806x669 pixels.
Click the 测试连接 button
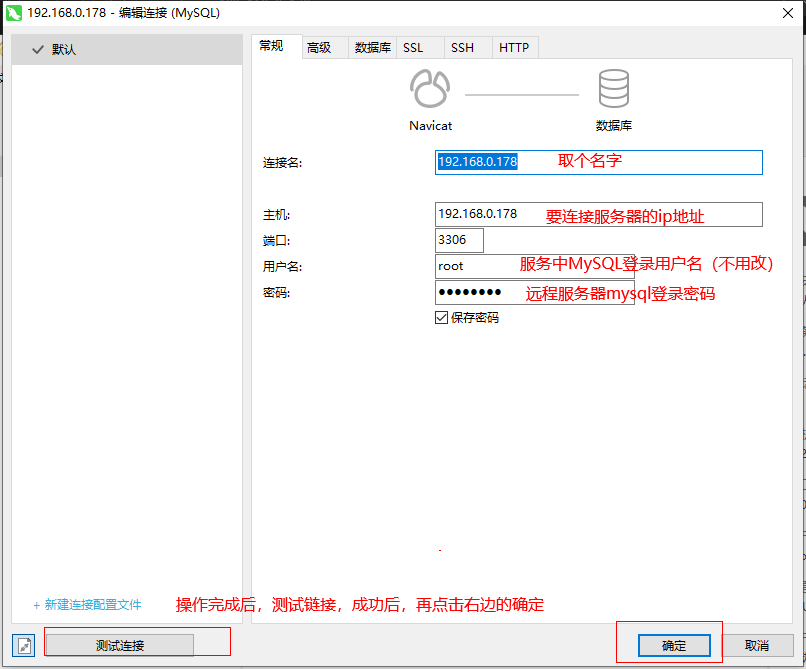pyautogui.click(x=120, y=645)
